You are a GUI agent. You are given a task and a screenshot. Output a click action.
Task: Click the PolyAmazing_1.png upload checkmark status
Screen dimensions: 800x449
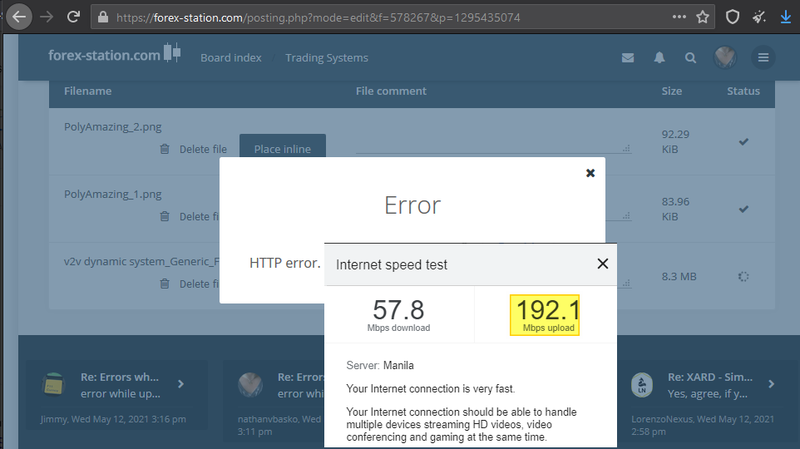(743, 209)
